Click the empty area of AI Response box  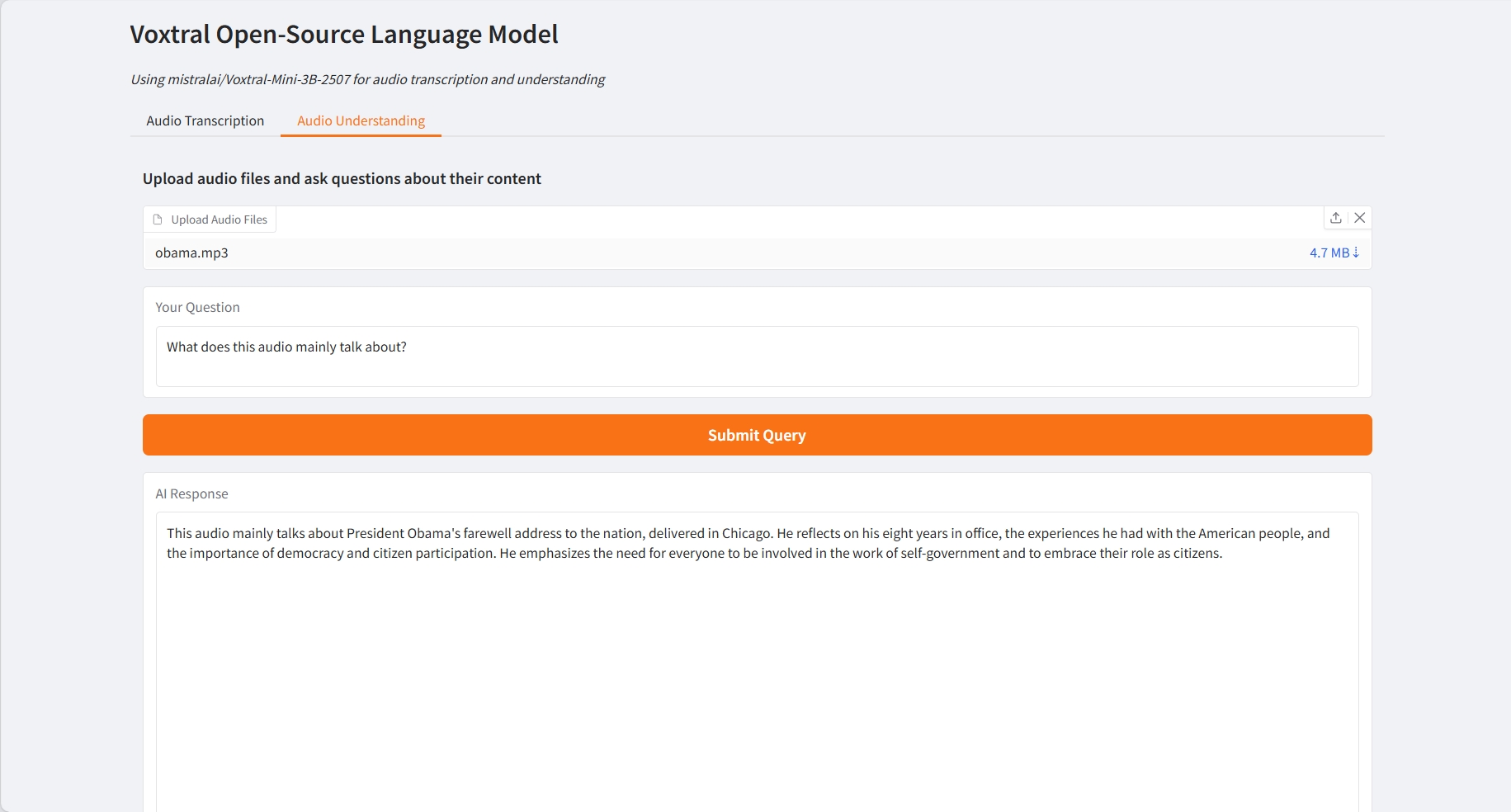tap(757, 685)
